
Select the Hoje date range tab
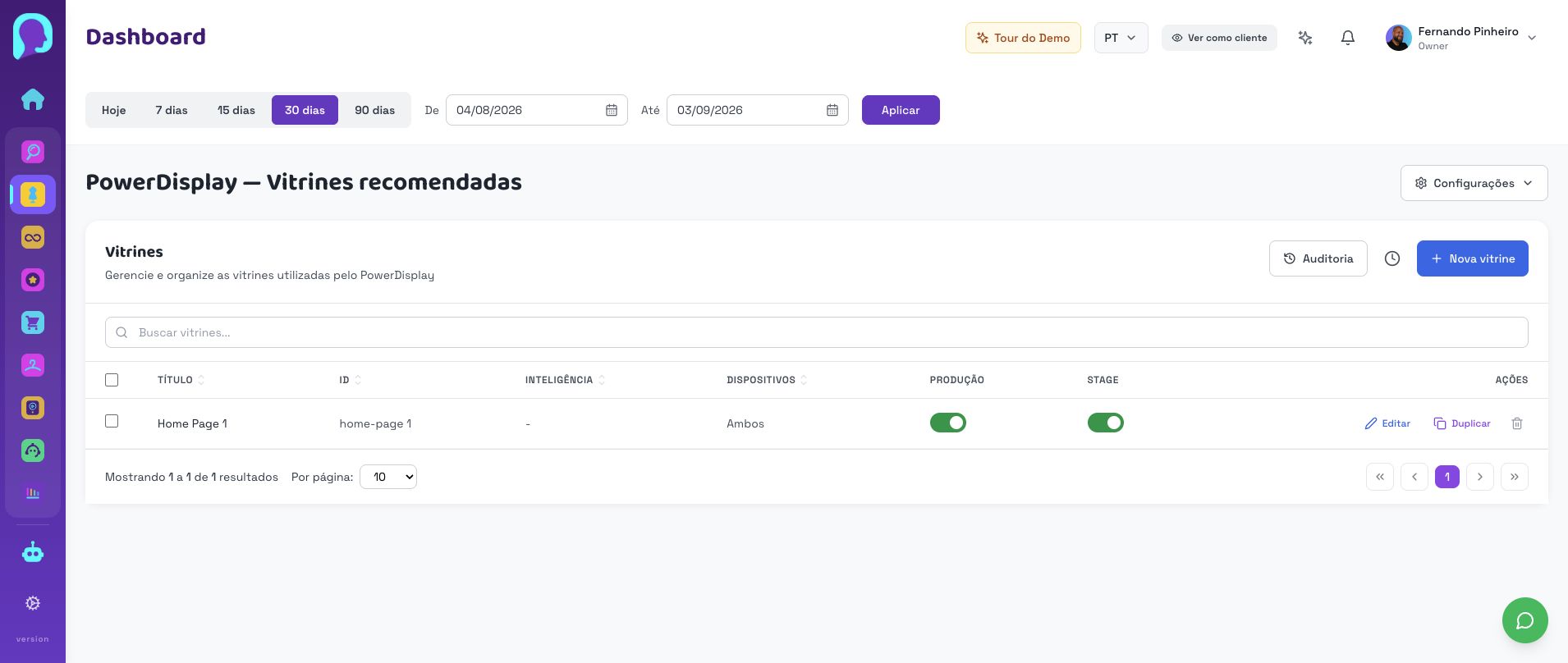click(x=114, y=110)
